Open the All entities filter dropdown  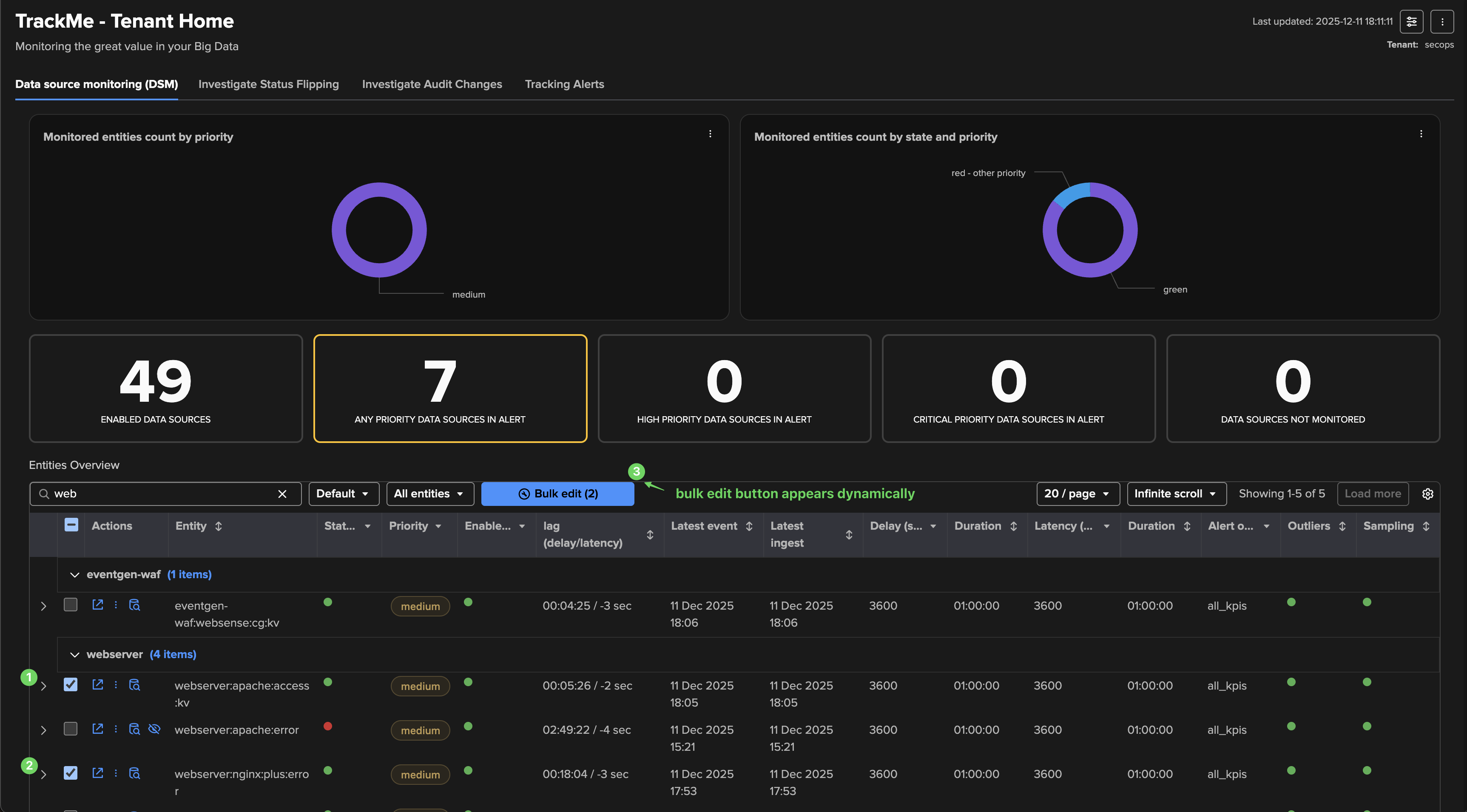click(429, 494)
